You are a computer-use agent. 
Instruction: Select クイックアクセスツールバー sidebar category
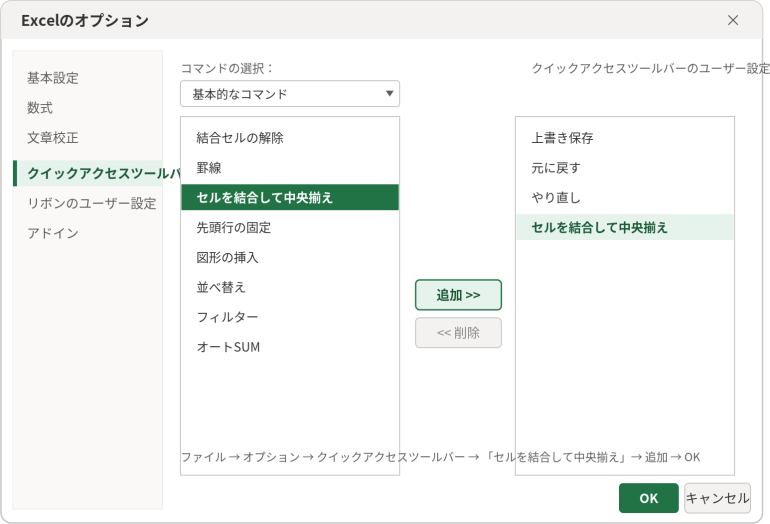(88, 173)
